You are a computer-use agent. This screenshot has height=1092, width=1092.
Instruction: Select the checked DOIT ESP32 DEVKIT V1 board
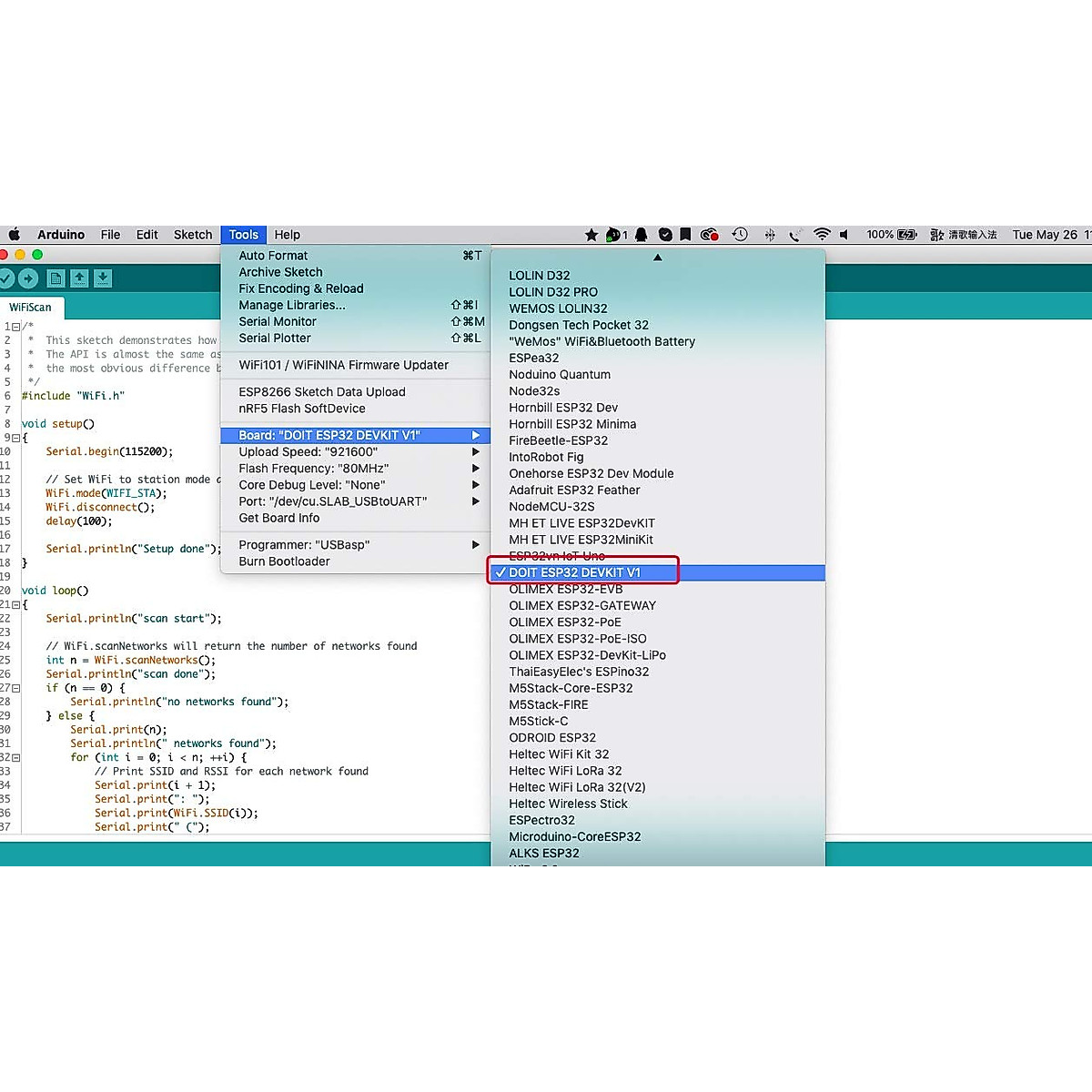click(x=574, y=572)
